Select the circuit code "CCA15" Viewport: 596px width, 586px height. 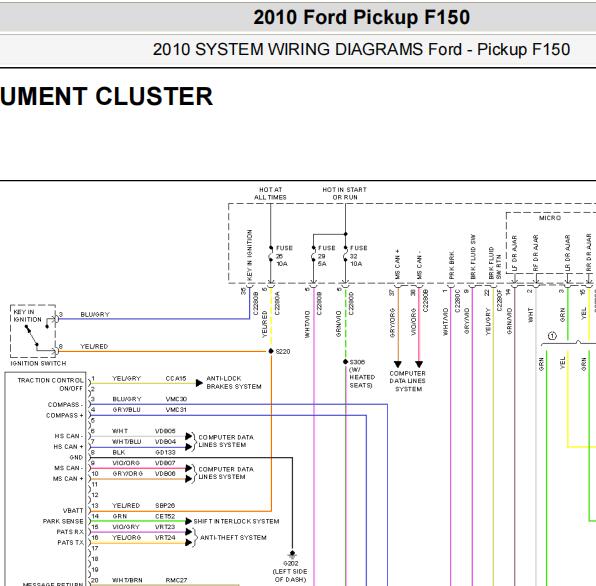click(176, 379)
